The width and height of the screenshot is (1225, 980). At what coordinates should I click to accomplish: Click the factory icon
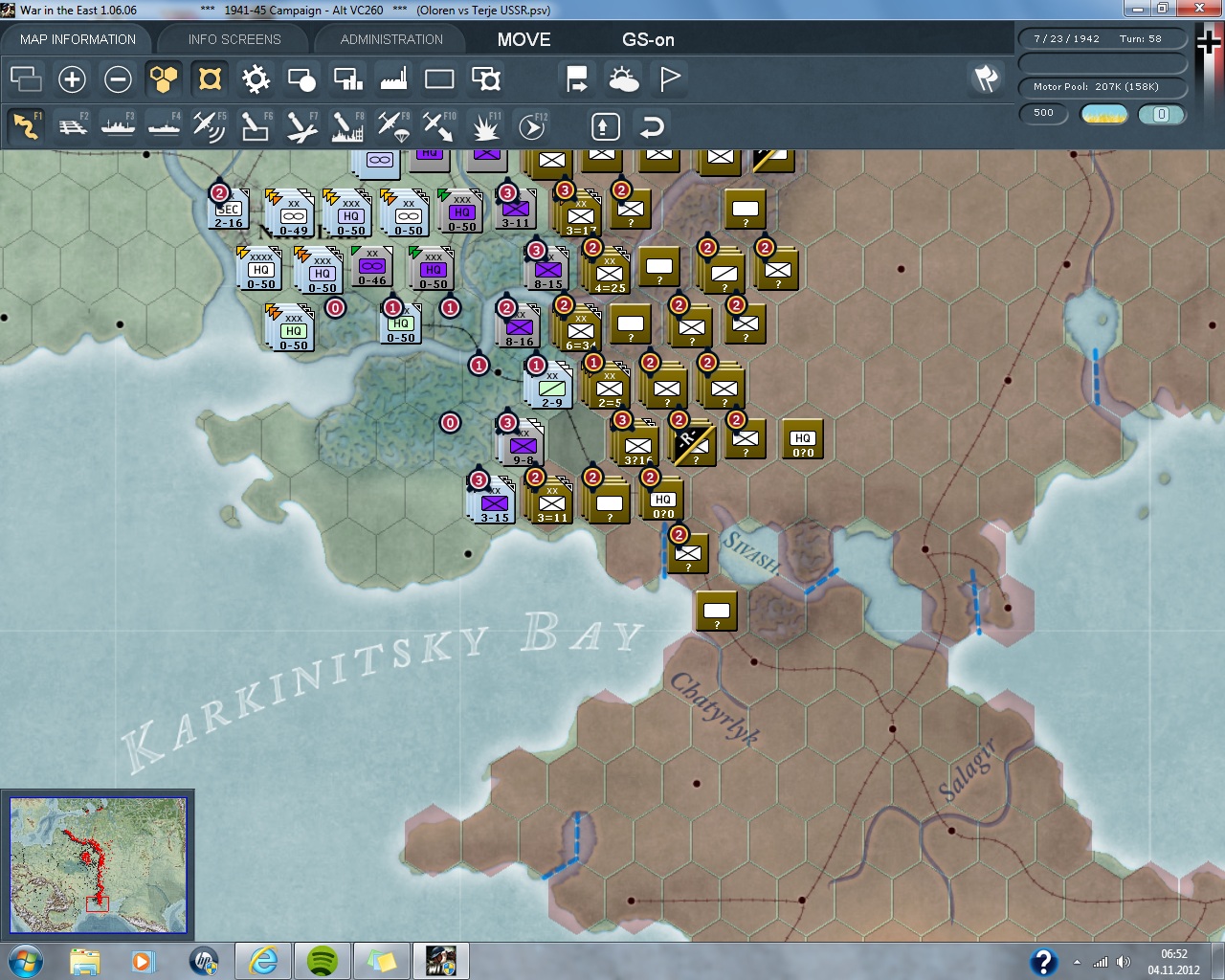(x=393, y=78)
